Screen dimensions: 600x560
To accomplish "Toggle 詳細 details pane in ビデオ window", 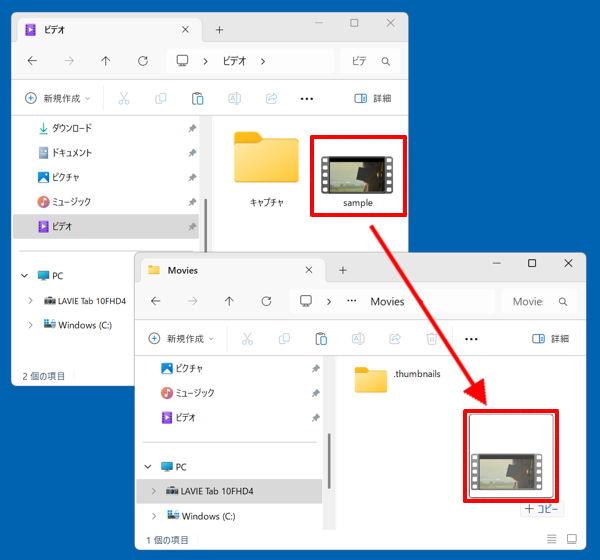I will 373,99.
